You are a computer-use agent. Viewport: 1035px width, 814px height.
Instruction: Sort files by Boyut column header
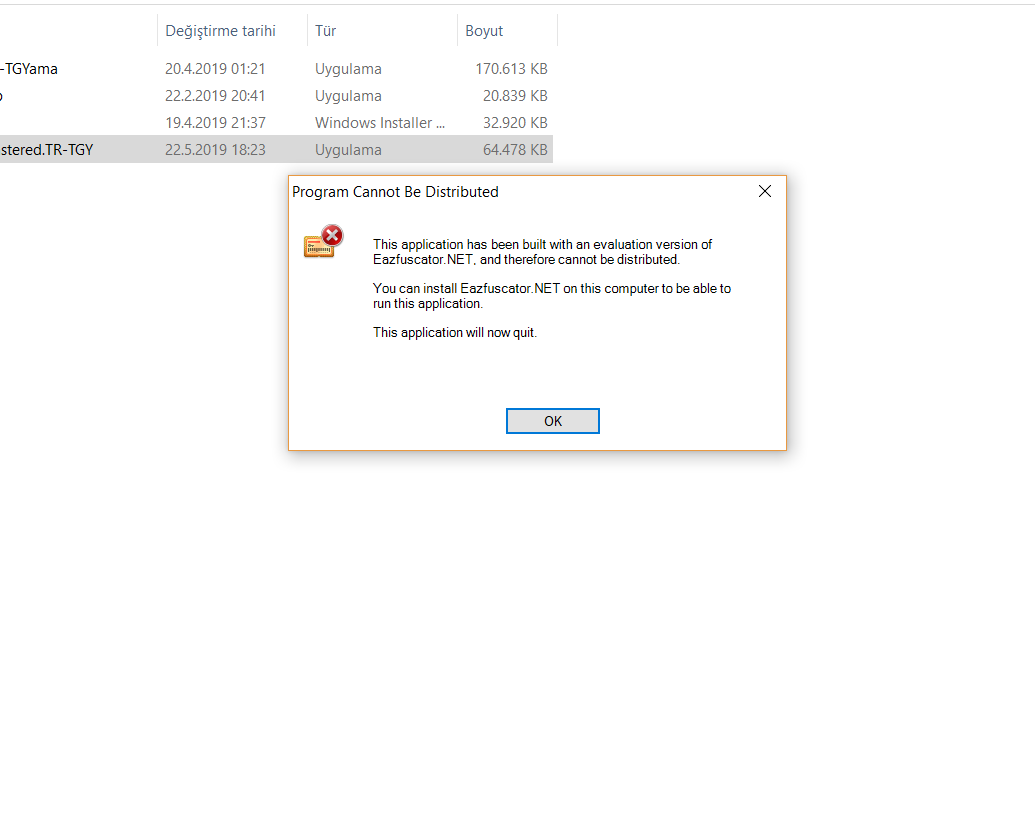(x=484, y=31)
